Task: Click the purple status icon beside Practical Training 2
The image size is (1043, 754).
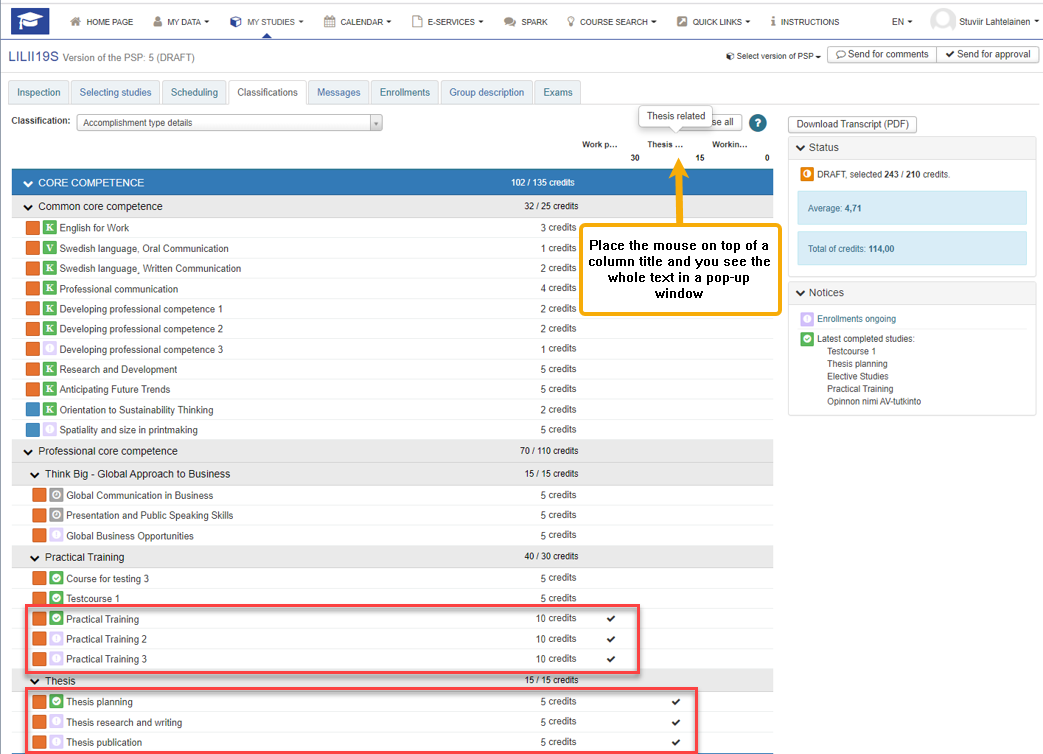Action: click(x=57, y=639)
